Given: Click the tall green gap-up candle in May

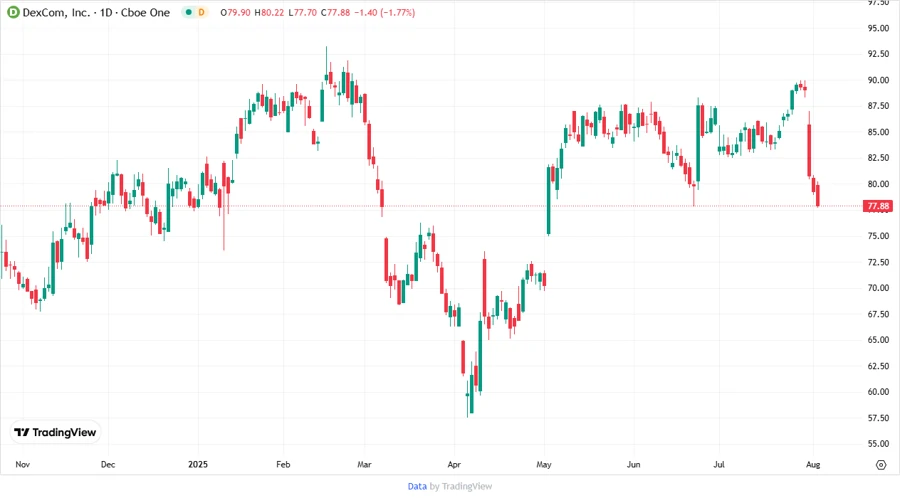Looking at the screenshot, I should click(548, 200).
